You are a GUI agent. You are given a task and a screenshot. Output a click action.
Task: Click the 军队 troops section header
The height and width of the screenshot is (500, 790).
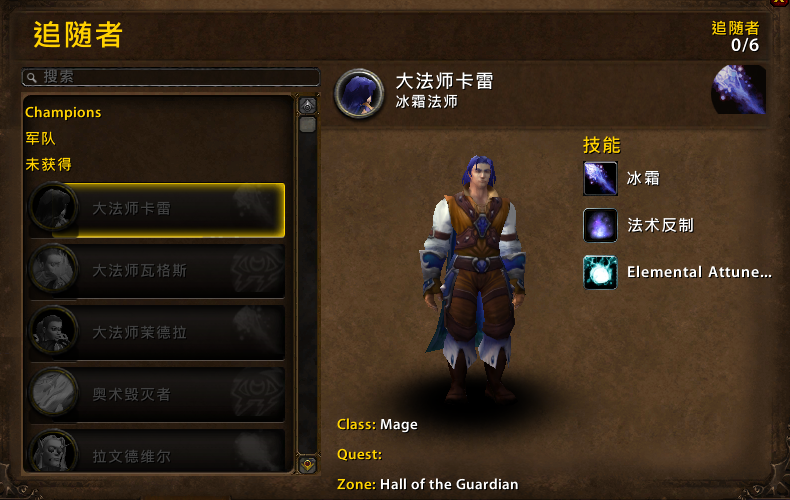pyautogui.click(x=40, y=138)
